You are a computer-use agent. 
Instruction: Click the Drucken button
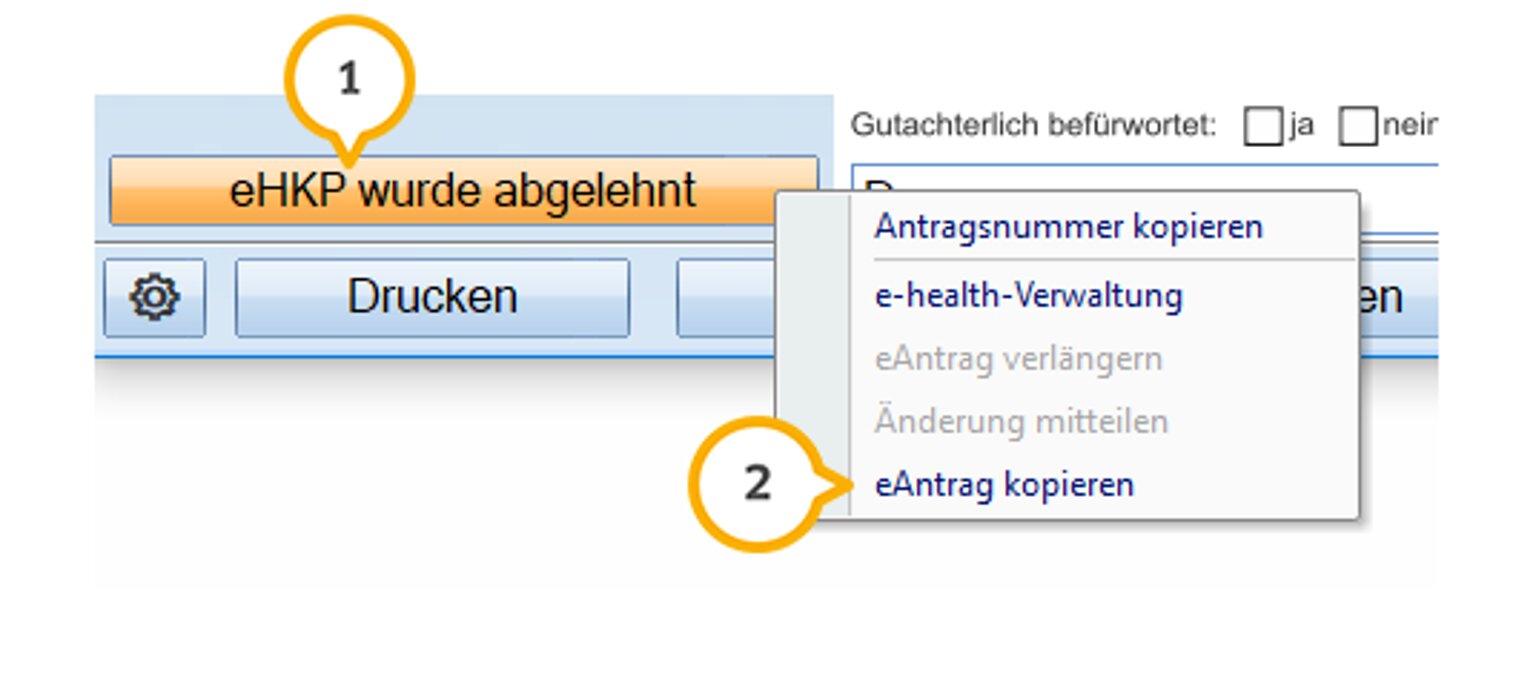click(x=432, y=298)
